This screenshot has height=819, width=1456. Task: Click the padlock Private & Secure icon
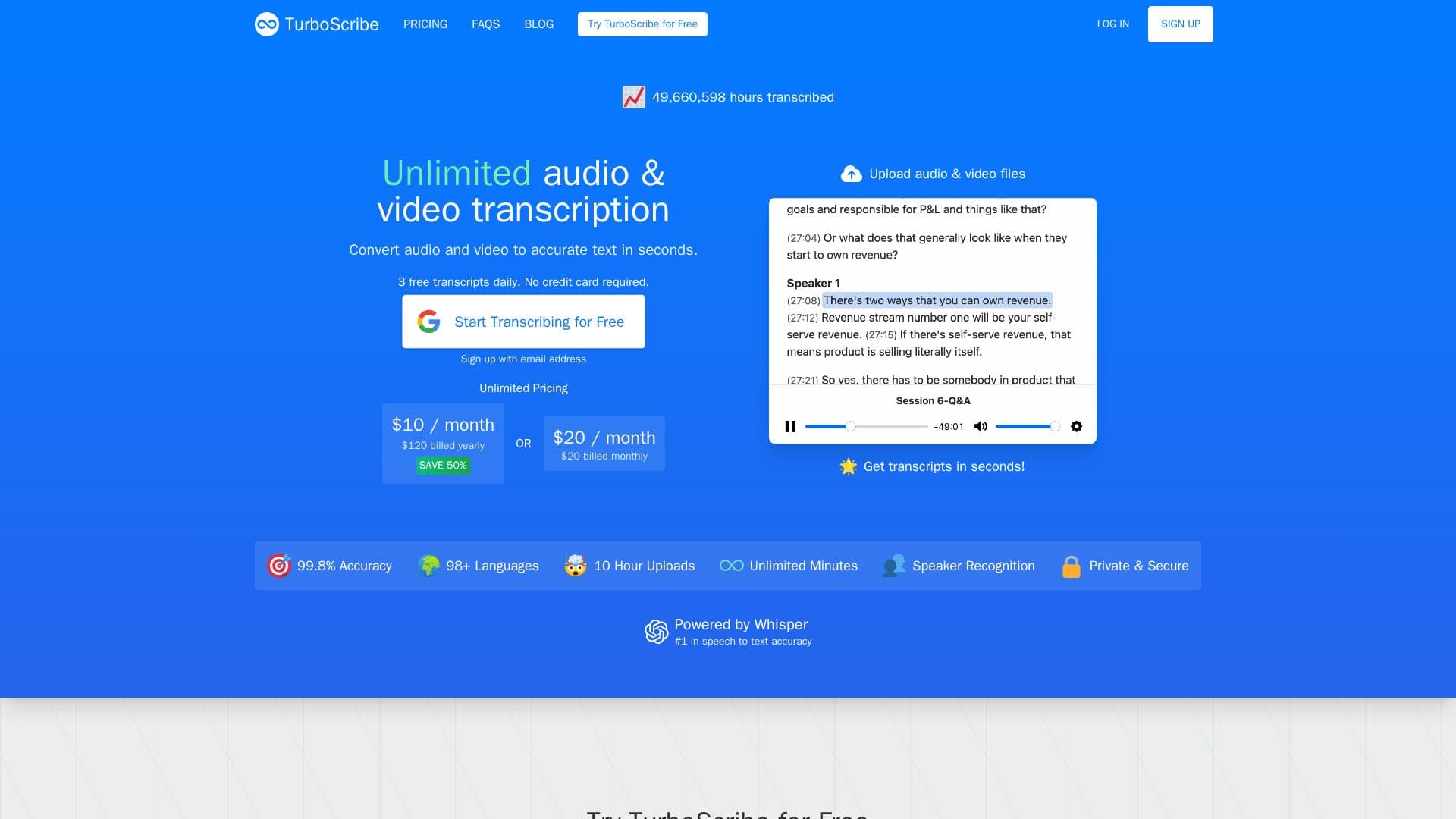click(1072, 566)
